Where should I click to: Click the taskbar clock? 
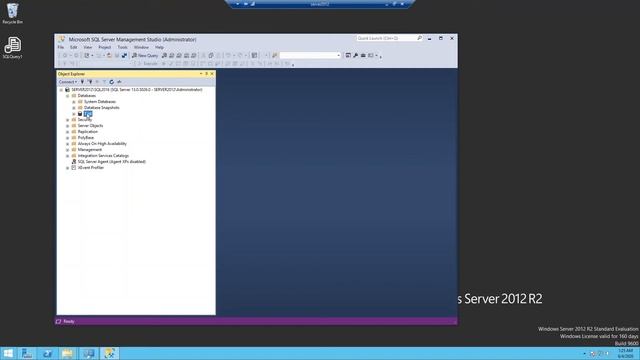pyautogui.click(x=625, y=353)
